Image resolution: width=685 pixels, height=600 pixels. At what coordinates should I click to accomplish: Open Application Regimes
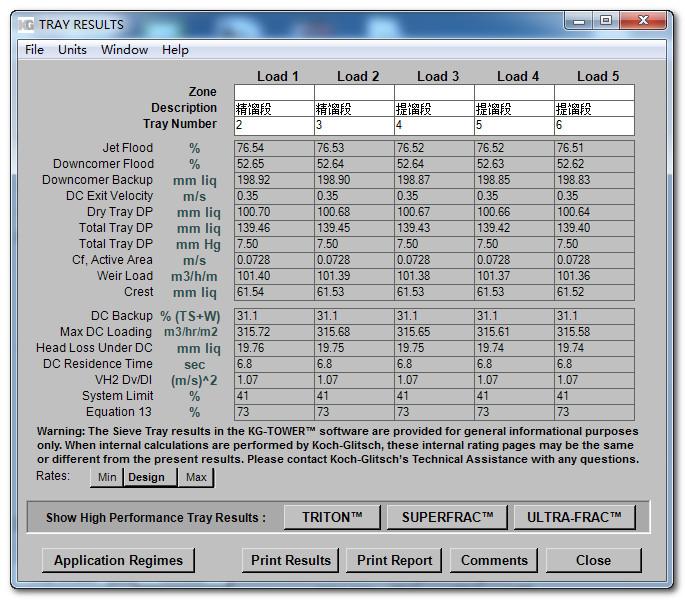[x=118, y=560]
